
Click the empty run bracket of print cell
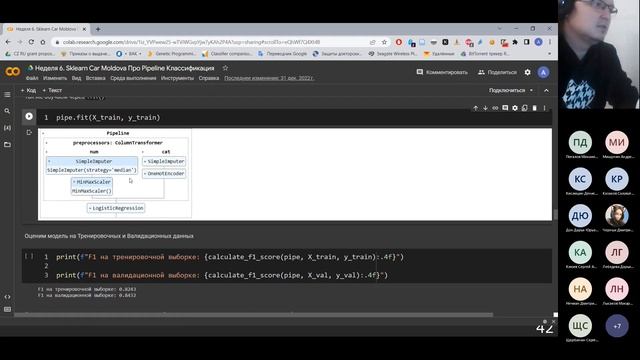coord(29,256)
